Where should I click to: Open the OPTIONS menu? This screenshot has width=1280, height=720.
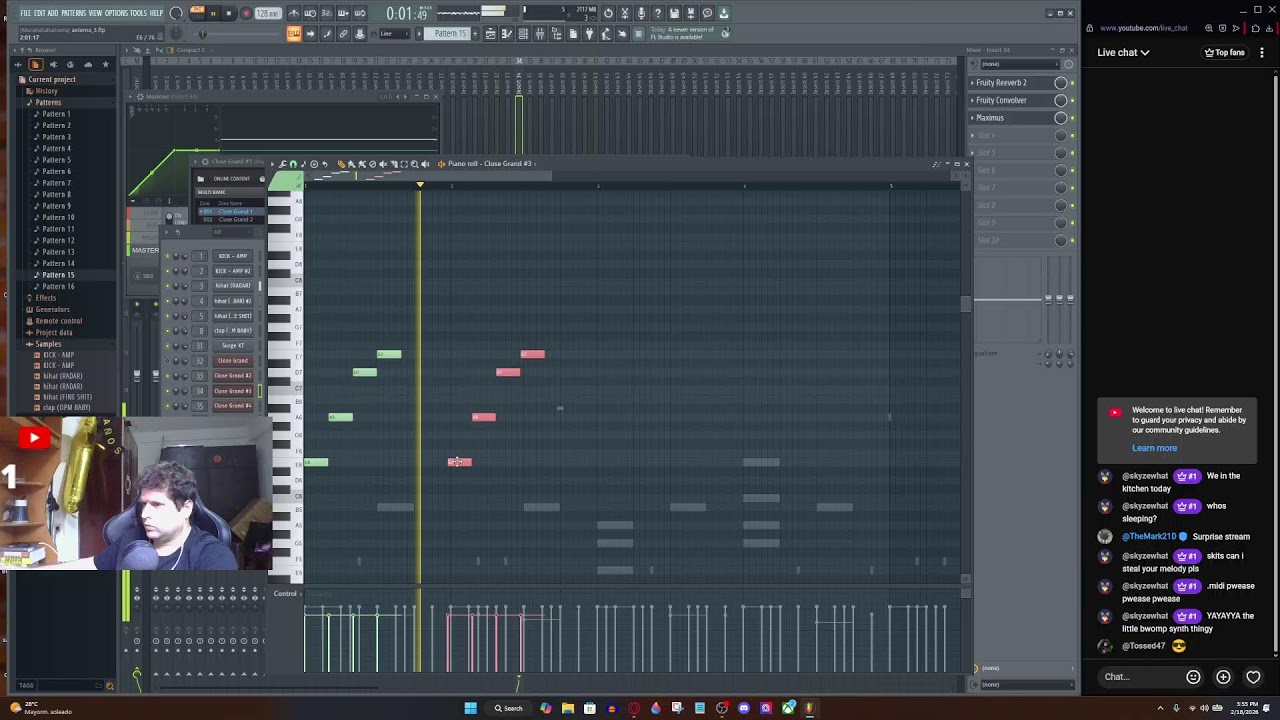pos(116,13)
